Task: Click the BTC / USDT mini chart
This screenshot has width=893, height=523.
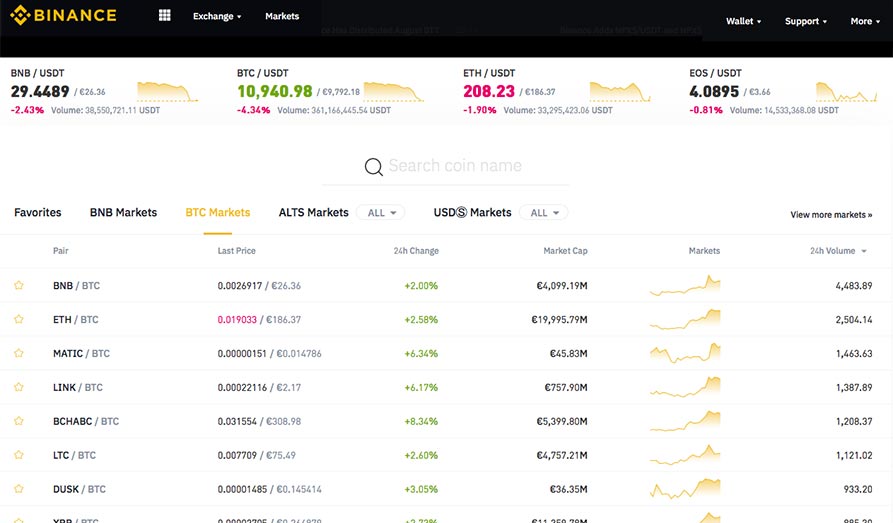Action: 394,92
